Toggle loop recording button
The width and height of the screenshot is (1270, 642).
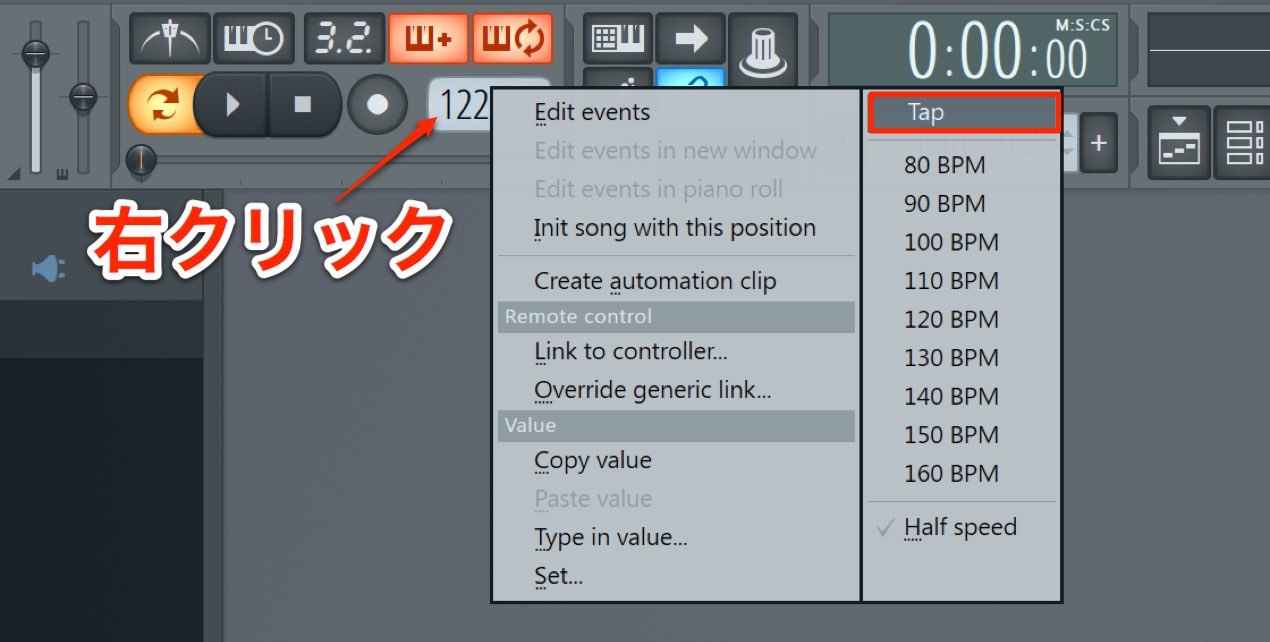pyautogui.click(x=512, y=39)
